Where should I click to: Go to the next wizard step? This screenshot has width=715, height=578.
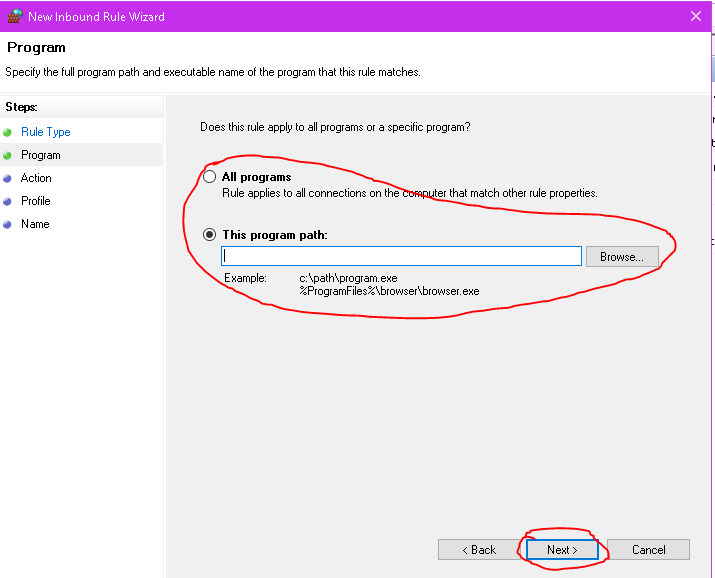tap(562, 550)
